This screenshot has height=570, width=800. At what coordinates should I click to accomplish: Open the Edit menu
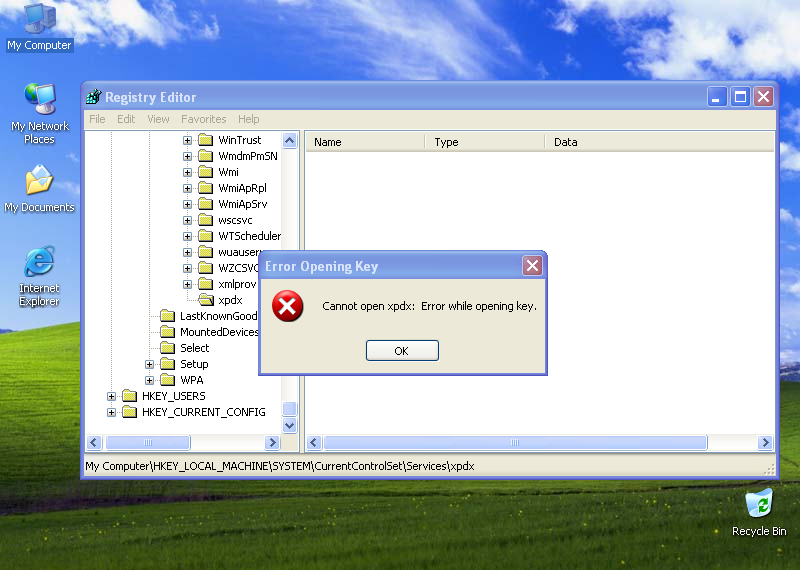tap(126, 119)
